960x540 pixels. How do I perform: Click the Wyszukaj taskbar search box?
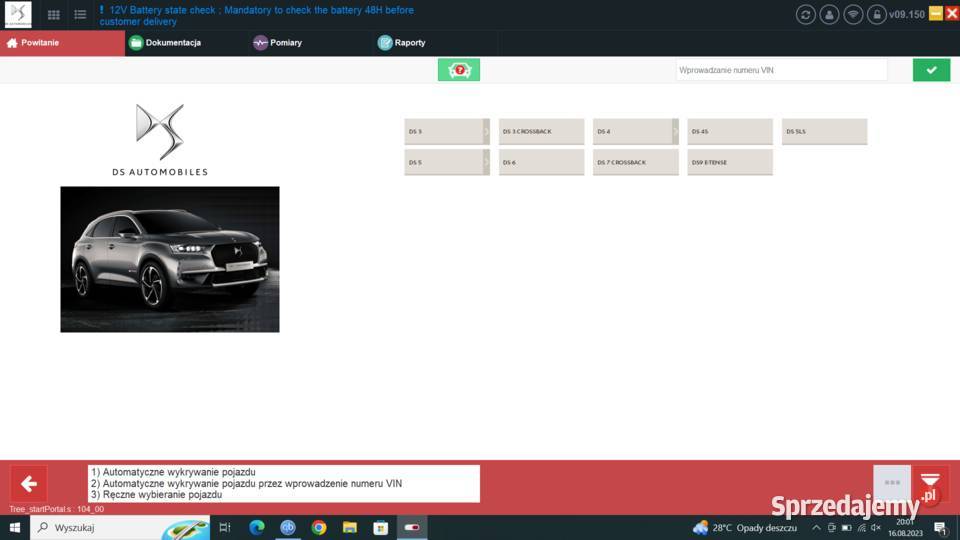[x=120, y=527]
